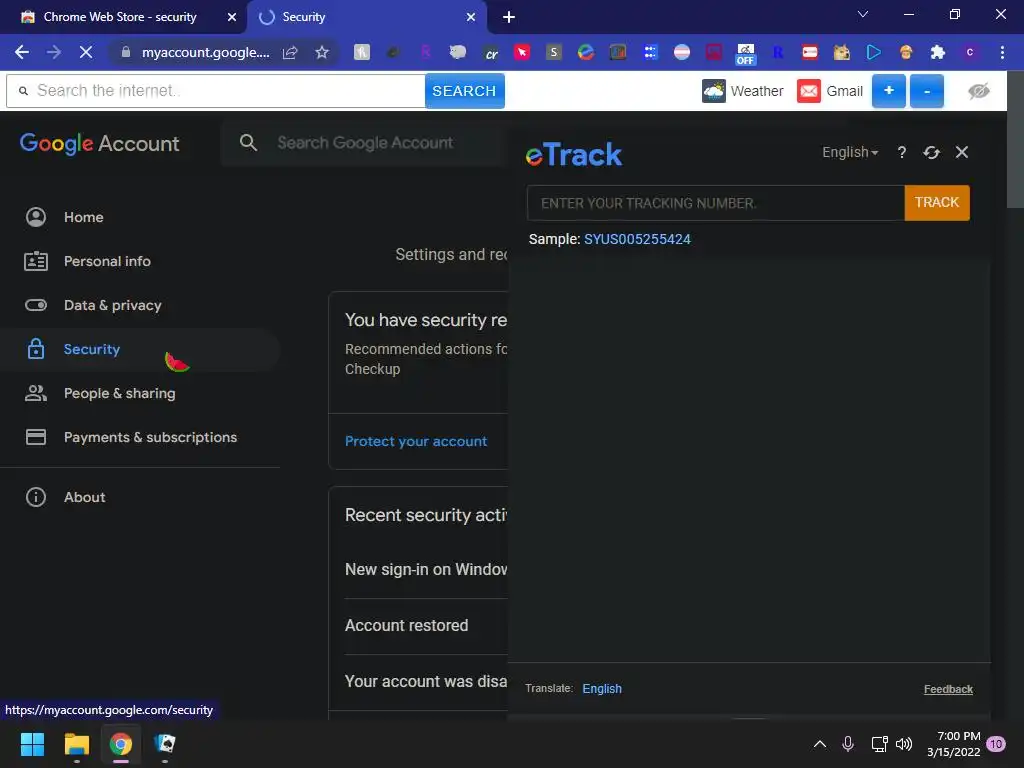This screenshot has height=768, width=1024.
Task: Focus the Search Google Account field
Action: (365, 142)
